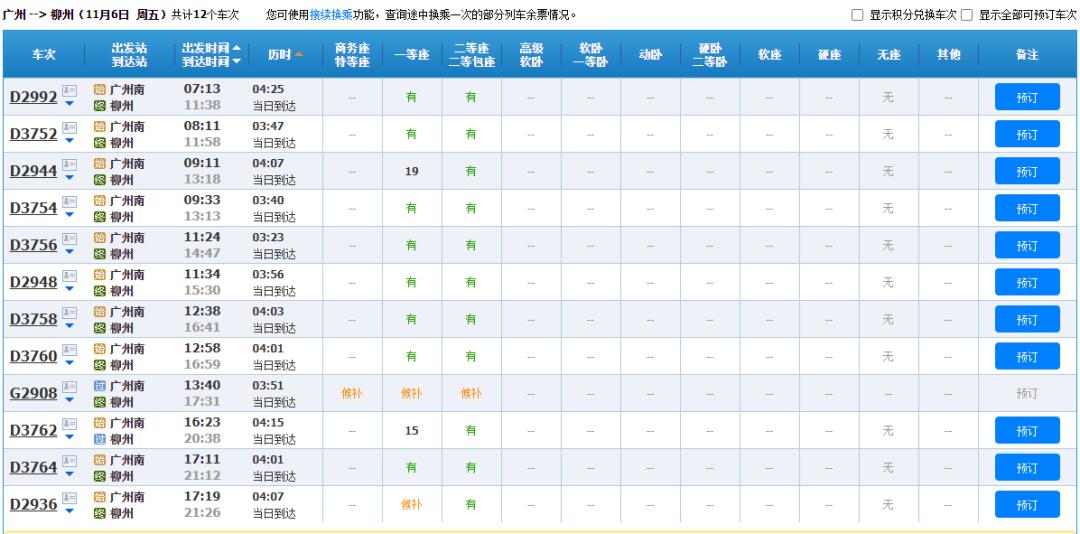
Task: Click the origin-station badge for D2992
Action: pos(100,90)
